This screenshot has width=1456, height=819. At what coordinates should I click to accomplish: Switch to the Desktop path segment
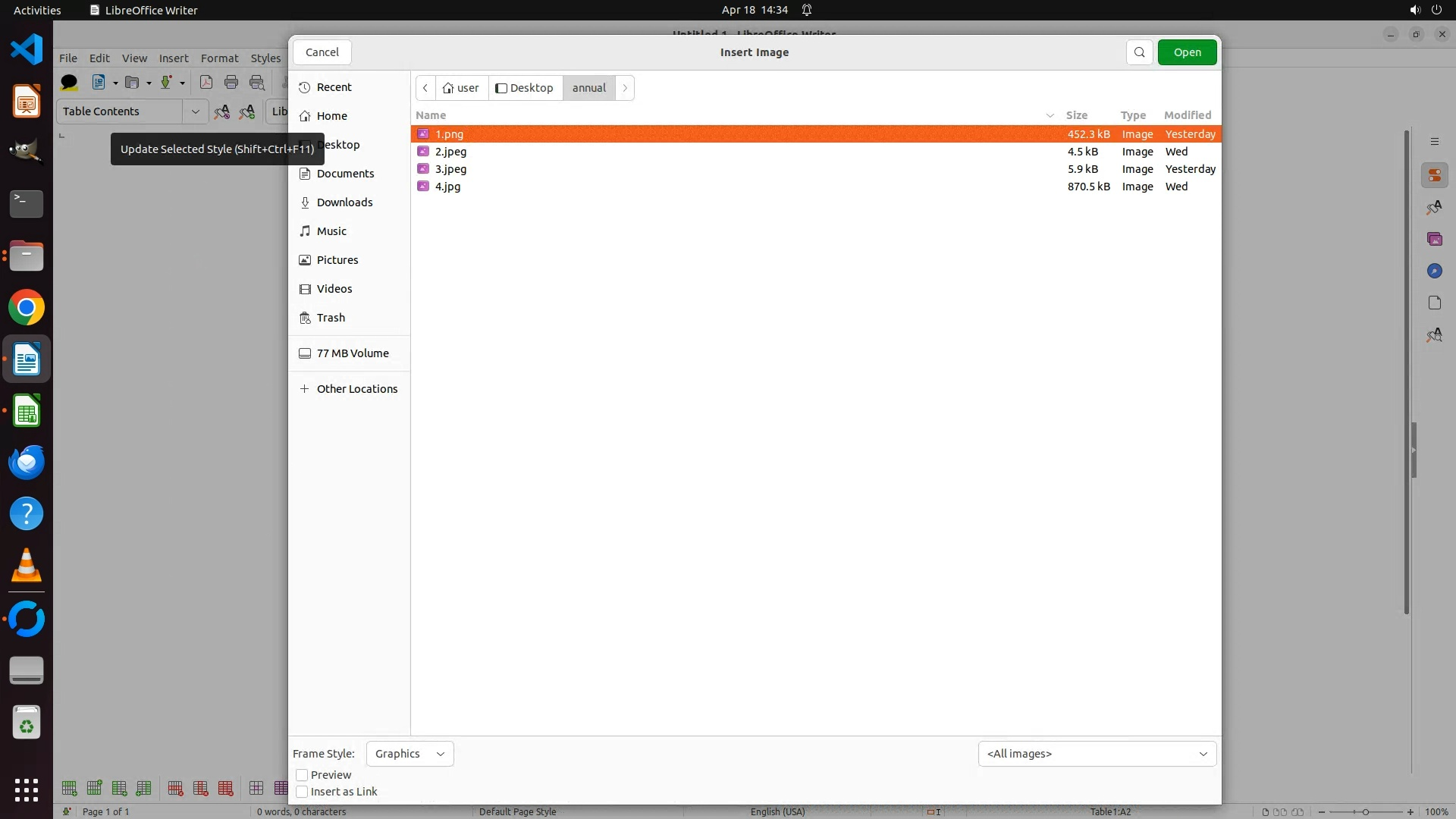(525, 88)
